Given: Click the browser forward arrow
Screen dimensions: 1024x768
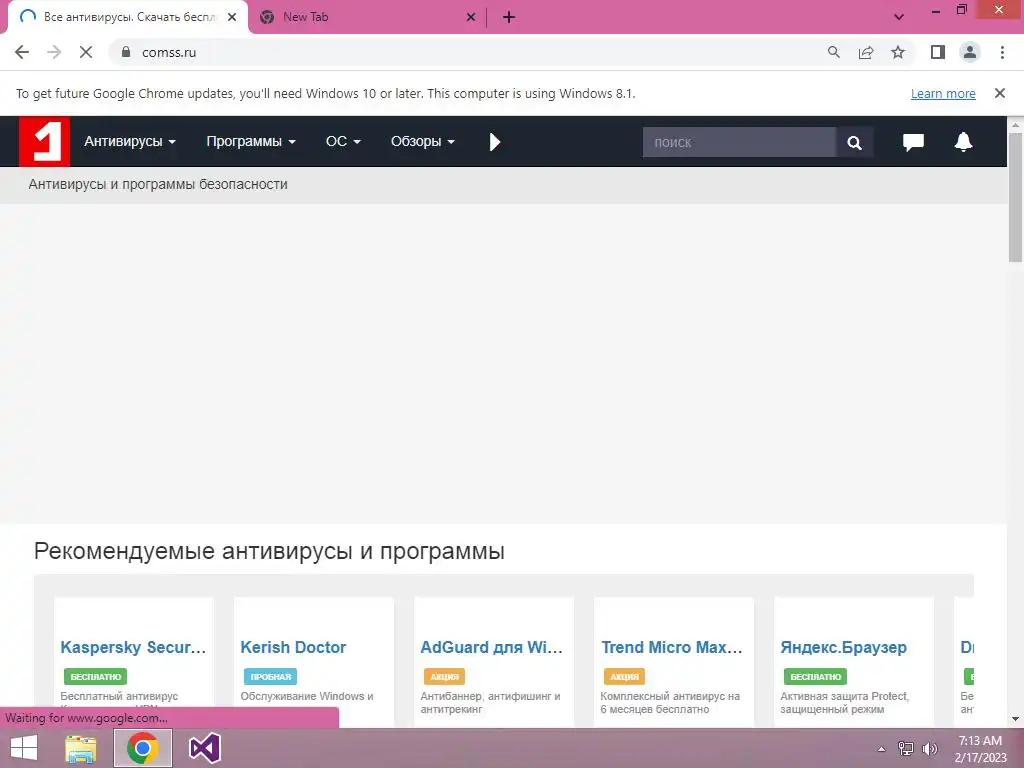Looking at the screenshot, I should 54,52.
